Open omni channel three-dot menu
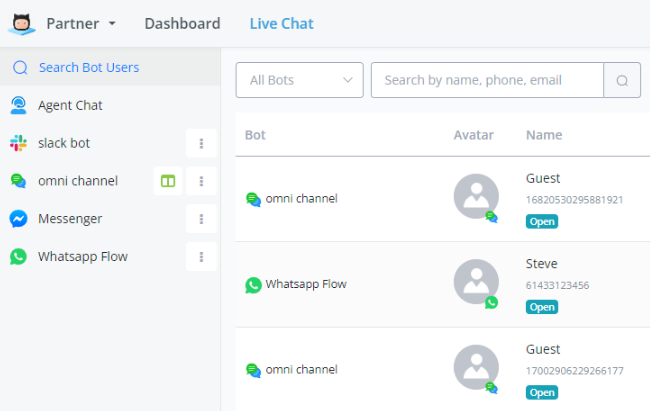The height and width of the screenshot is (411, 650). (x=201, y=181)
